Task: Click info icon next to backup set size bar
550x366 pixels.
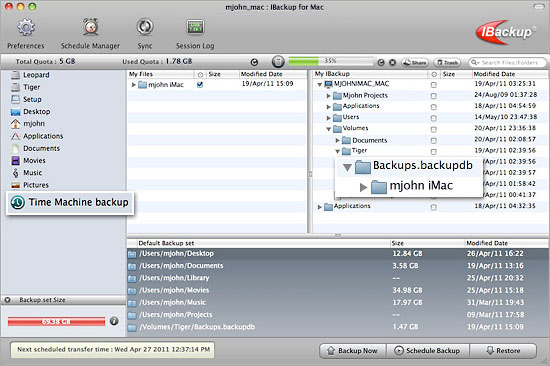Action: 114,321
